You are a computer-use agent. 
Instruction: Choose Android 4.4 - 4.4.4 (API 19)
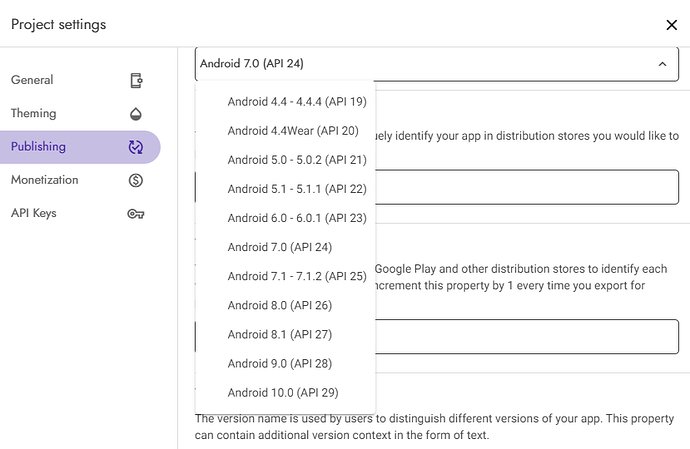click(x=285, y=102)
